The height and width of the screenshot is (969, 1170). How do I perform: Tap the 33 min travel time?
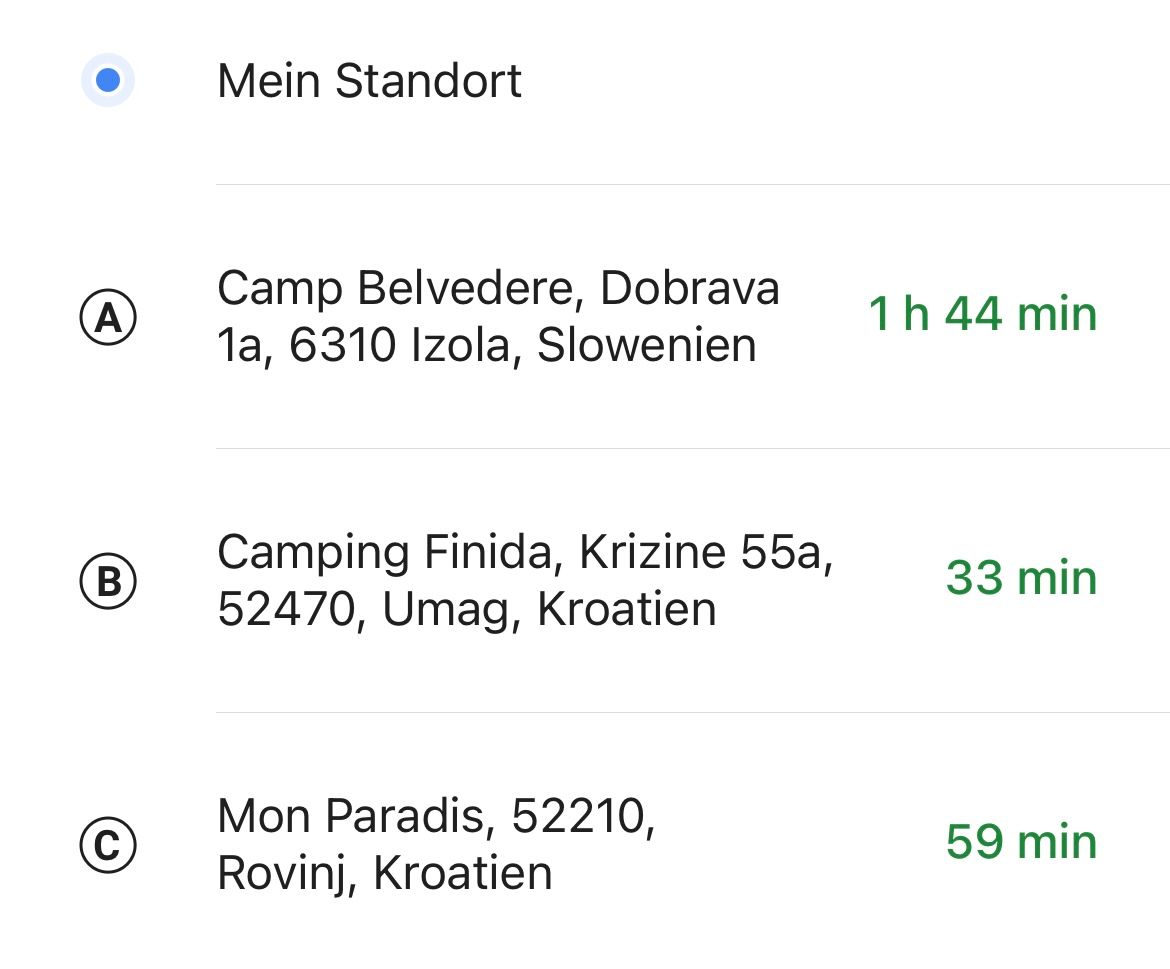tap(1021, 579)
